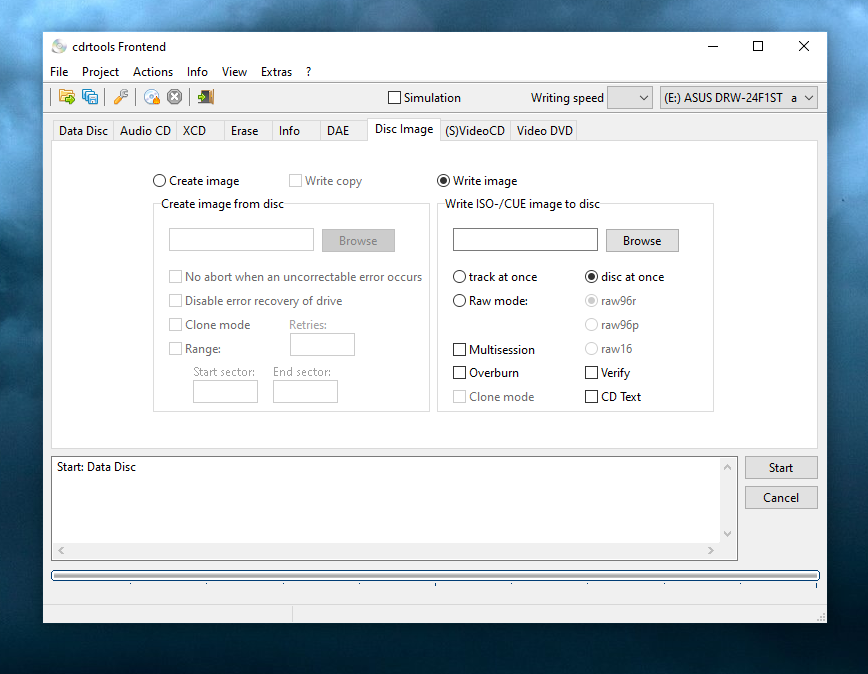Click the raw96p radio button
868x674 pixels.
click(591, 325)
